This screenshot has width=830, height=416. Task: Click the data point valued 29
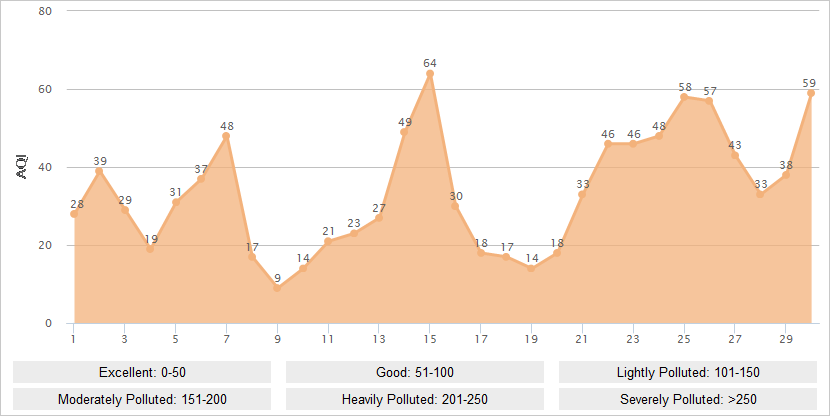click(x=124, y=210)
